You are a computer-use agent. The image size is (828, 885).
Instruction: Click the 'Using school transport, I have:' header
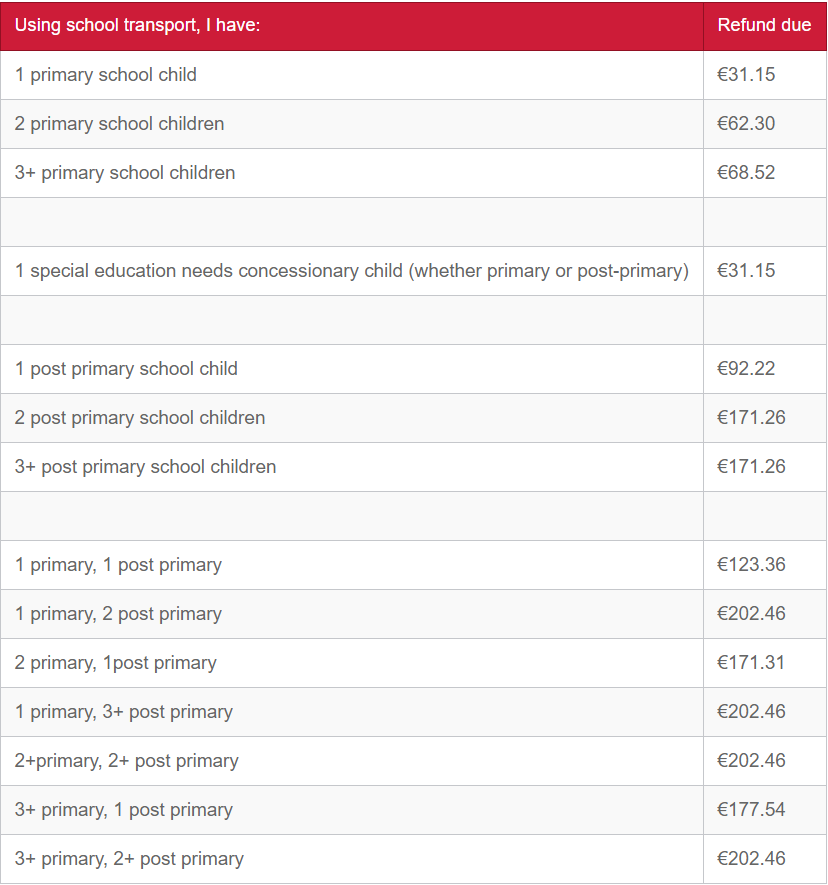137,25
